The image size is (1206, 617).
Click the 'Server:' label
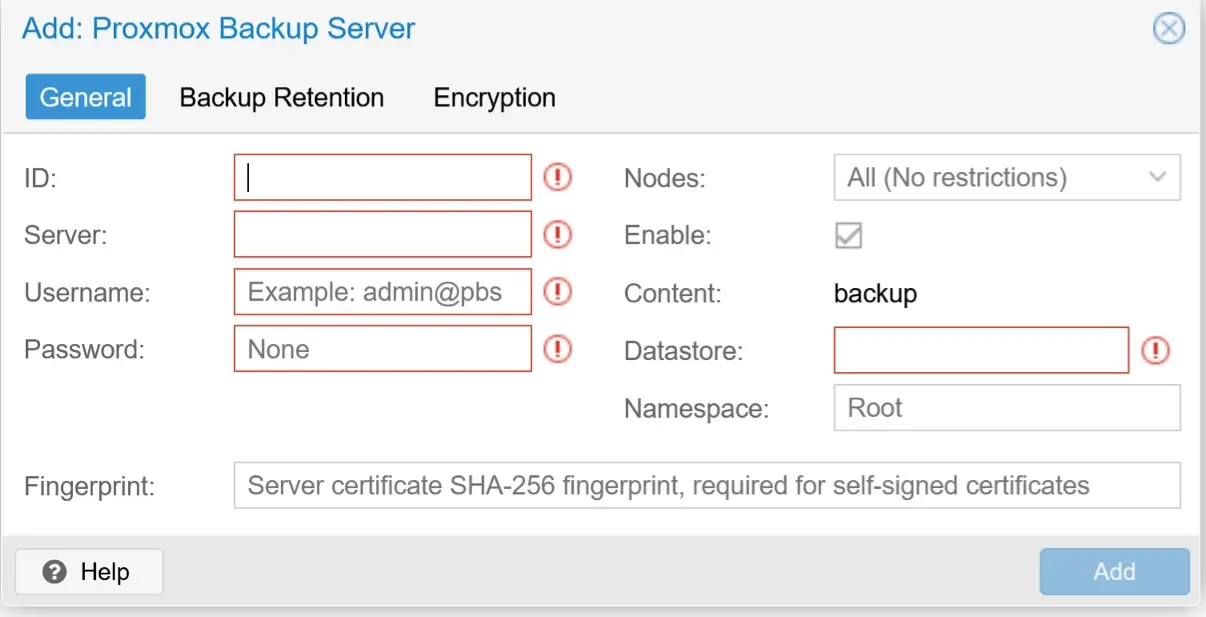(x=65, y=236)
